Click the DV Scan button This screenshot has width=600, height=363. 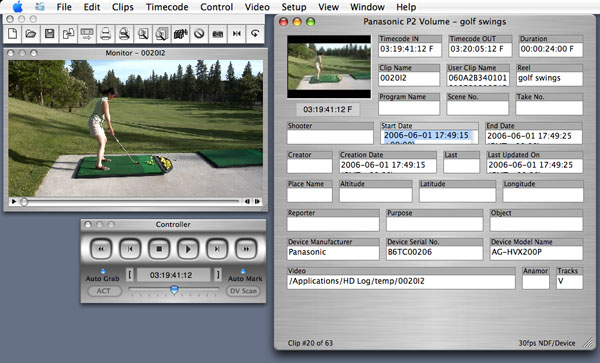243,291
